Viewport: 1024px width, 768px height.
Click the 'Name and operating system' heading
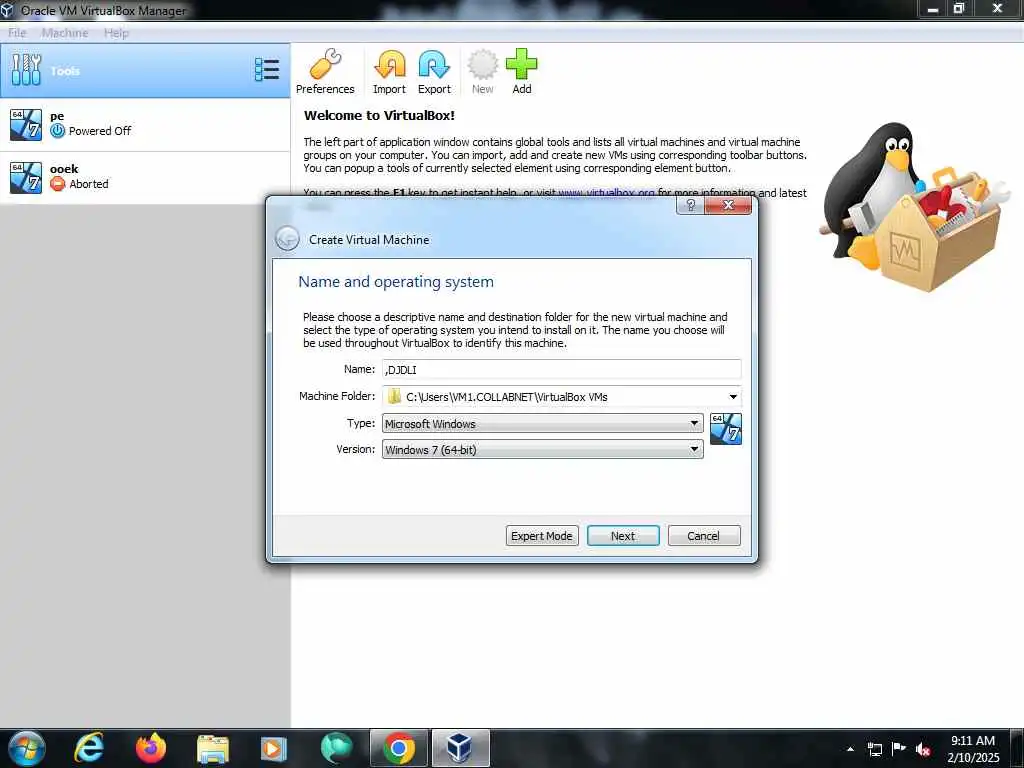coord(396,281)
